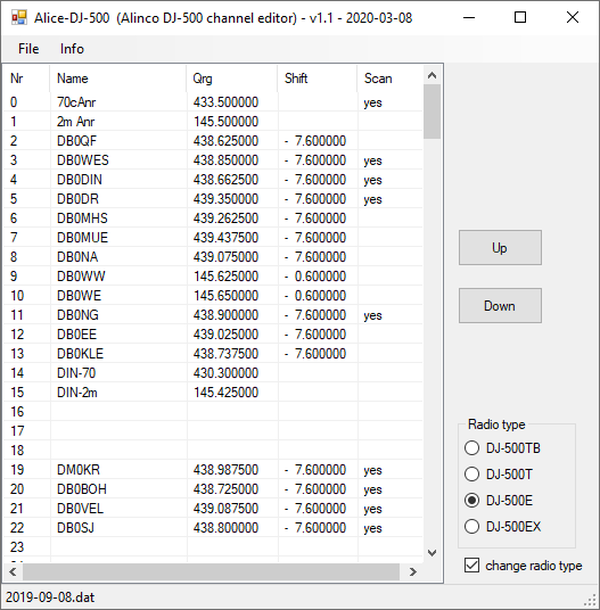This screenshot has width=600, height=610.
Task: Select the DJ-500T radio type
Action: coord(471,475)
